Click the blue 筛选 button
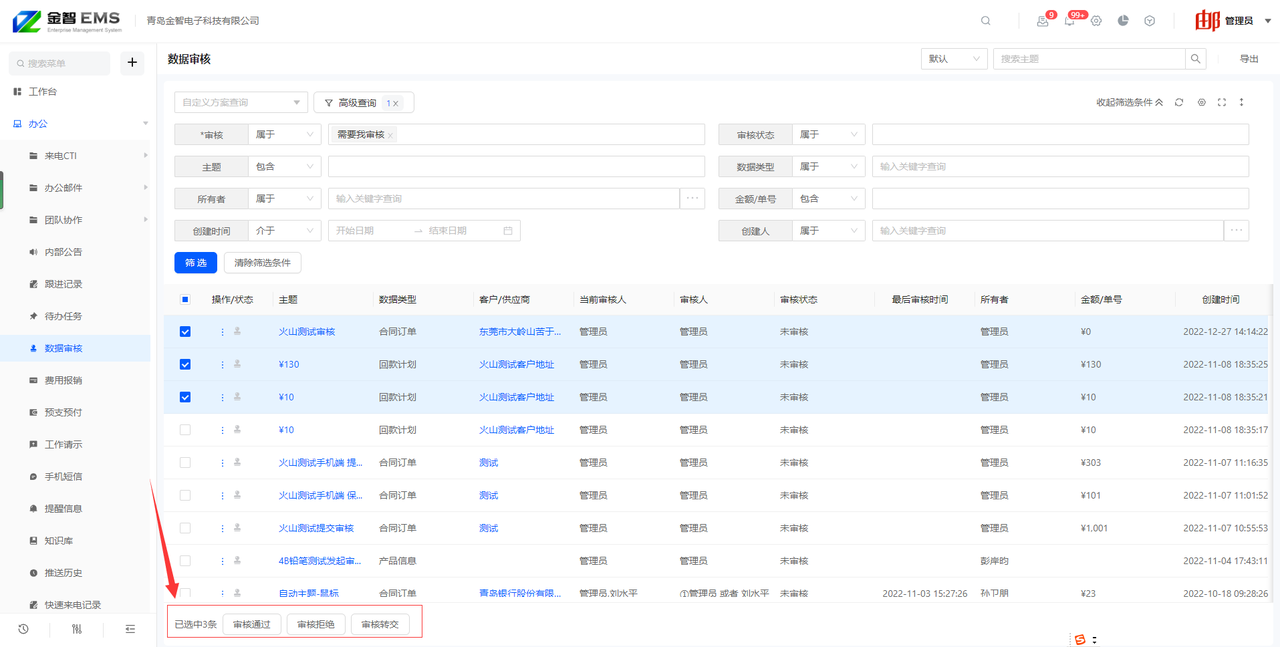The image size is (1280, 647). pyautogui.click(x=195, y=263)
